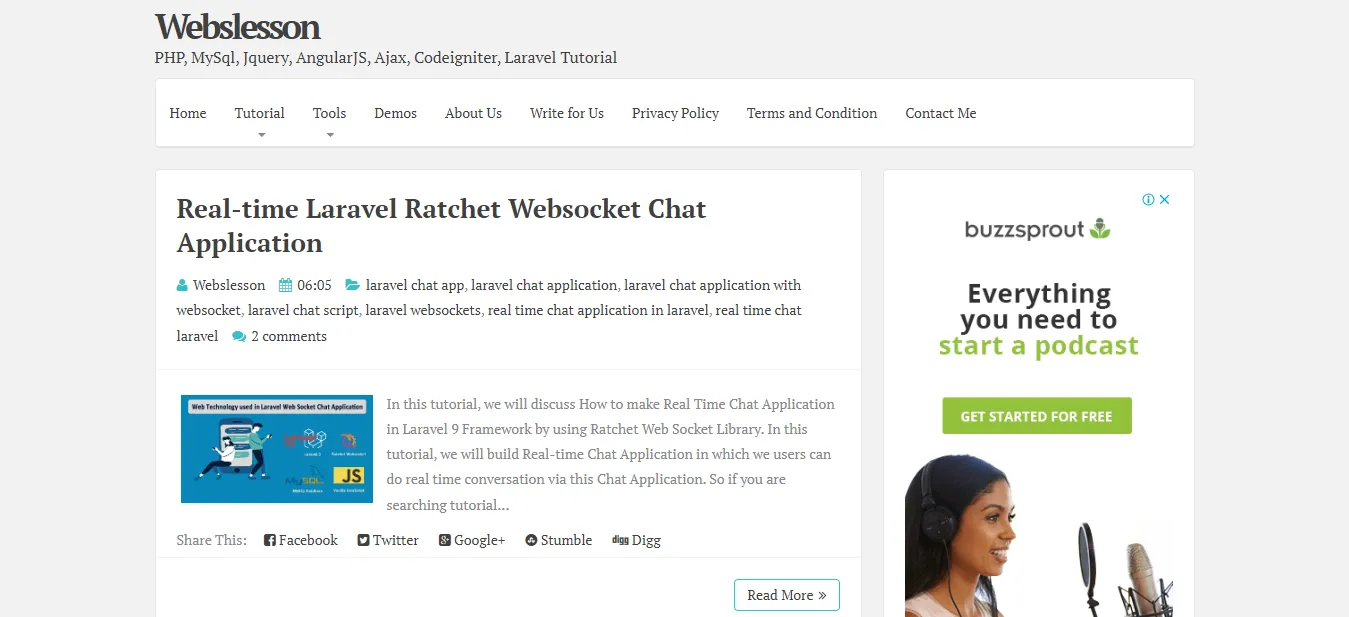Click the Read More button

pyautogui.click(x=787, y=595)
